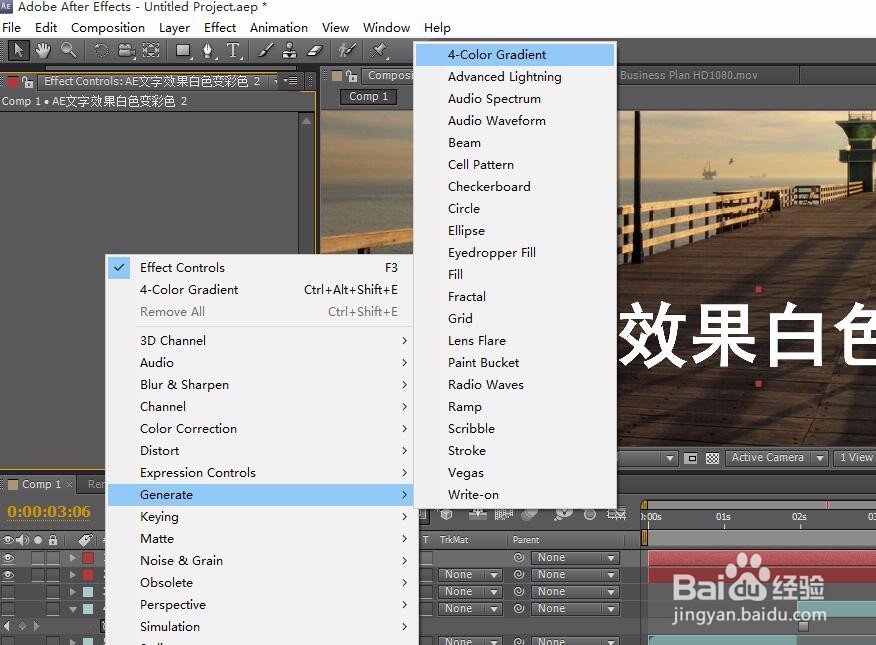Select the Hand tool

tap(43, 50)
